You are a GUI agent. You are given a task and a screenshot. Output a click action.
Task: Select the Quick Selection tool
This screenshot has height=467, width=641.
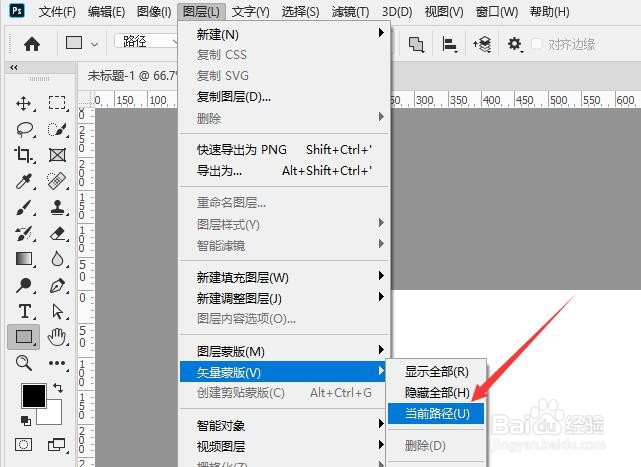57,129
